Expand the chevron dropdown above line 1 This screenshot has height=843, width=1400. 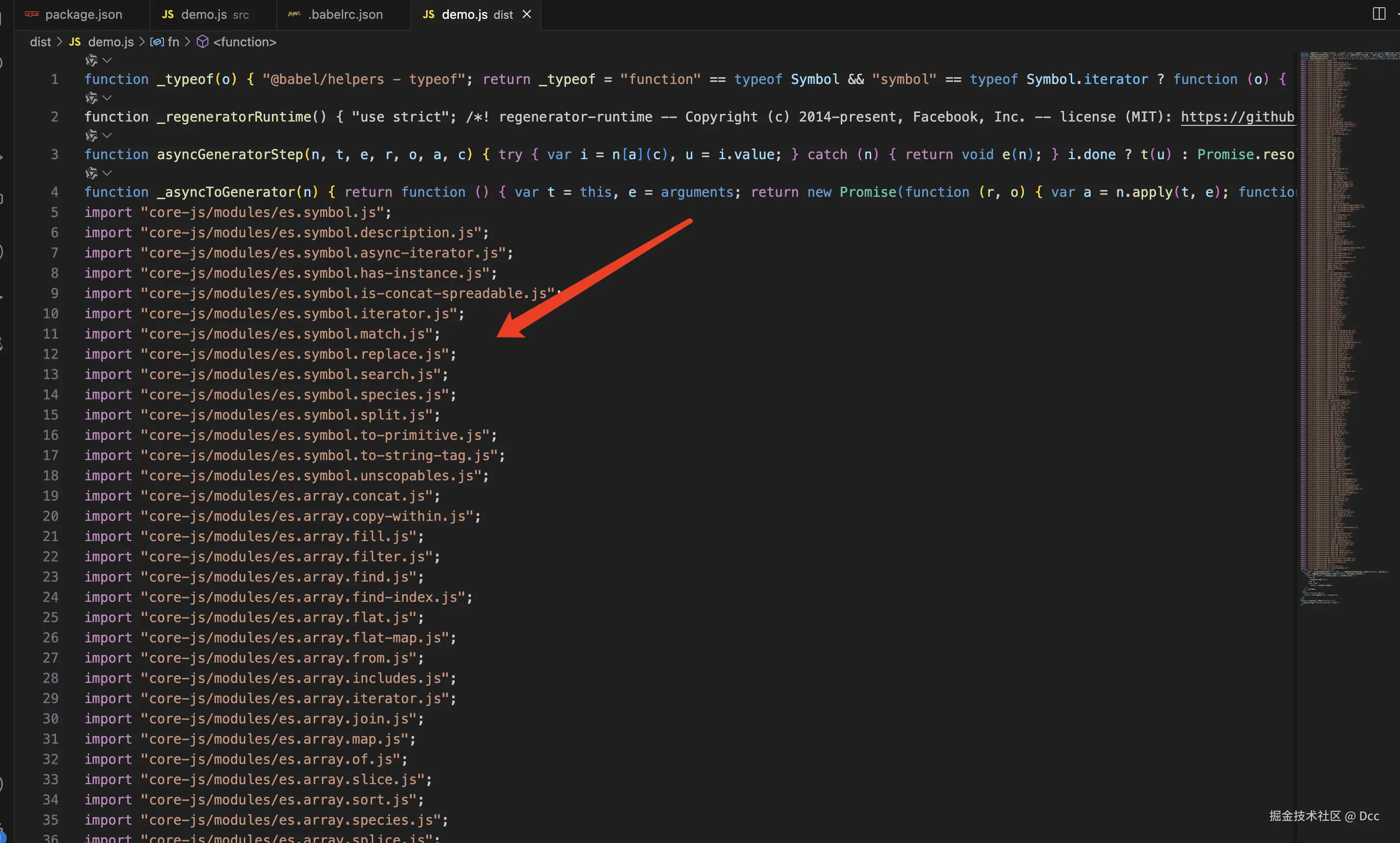pyautogui.click(x=107, y=60)
